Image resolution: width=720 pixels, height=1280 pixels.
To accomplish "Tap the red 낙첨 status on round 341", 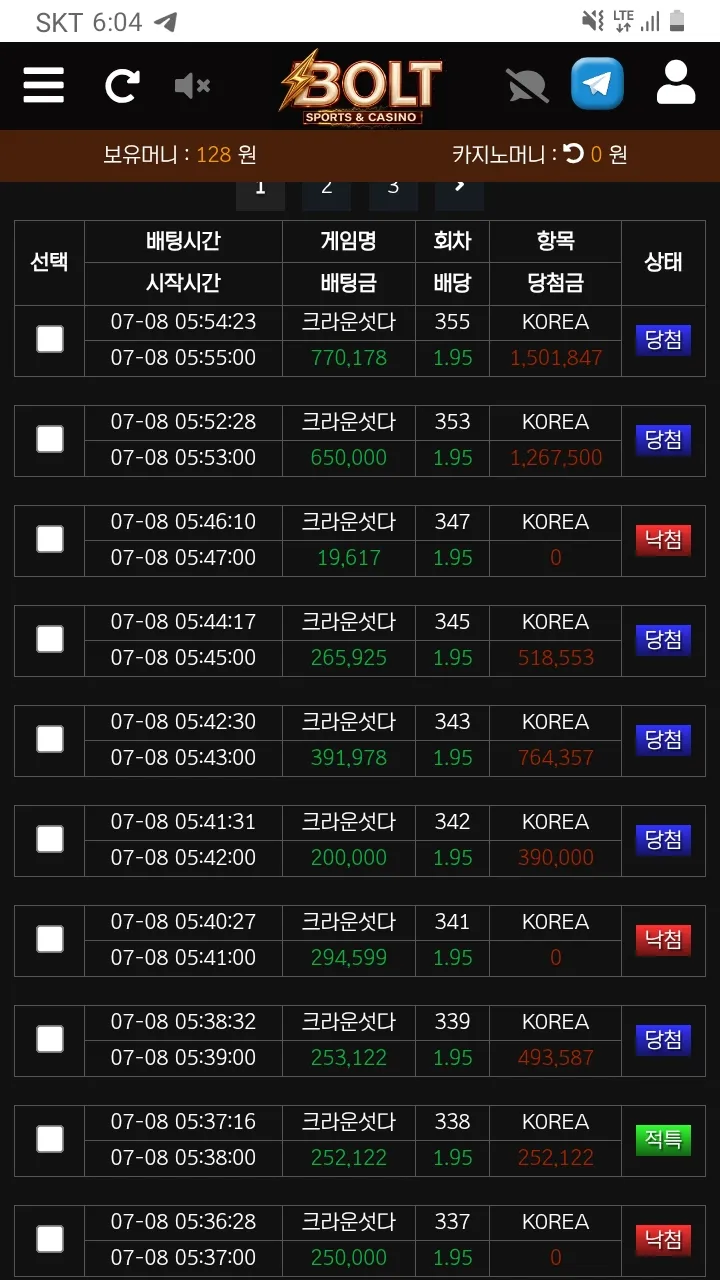I will tap(663, 940).
